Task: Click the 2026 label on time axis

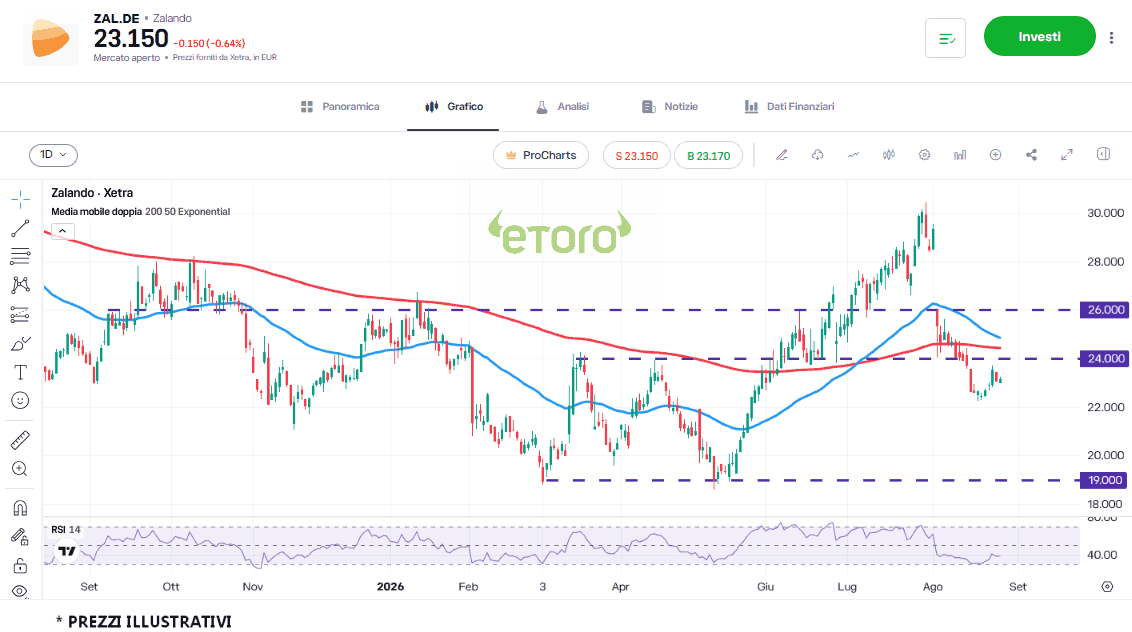Action: [391, 586]
